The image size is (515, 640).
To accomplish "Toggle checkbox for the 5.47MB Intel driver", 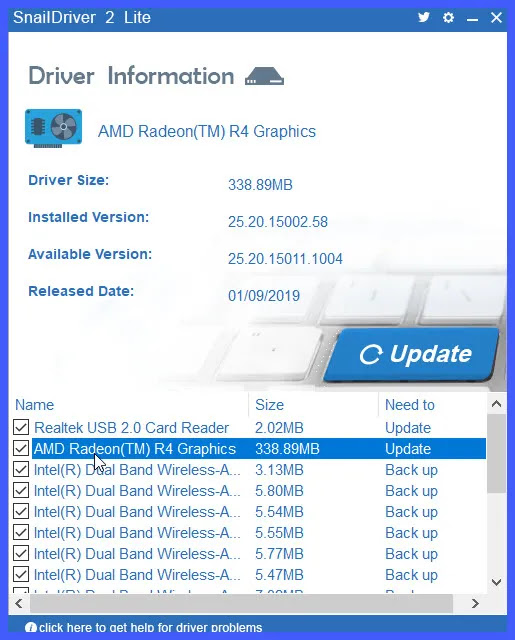I will point(21,575).
